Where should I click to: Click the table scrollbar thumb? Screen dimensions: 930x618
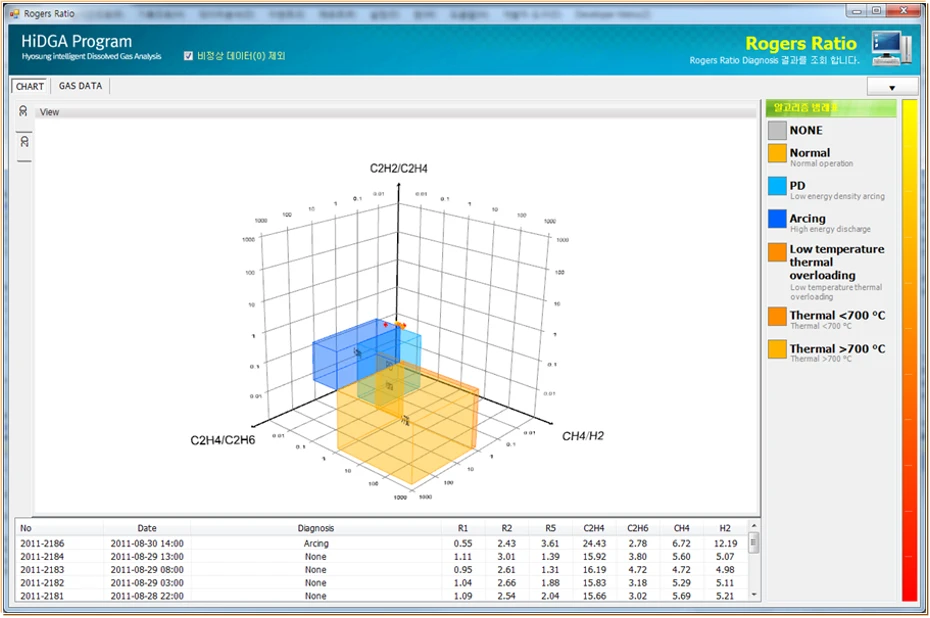pos(754,543)
